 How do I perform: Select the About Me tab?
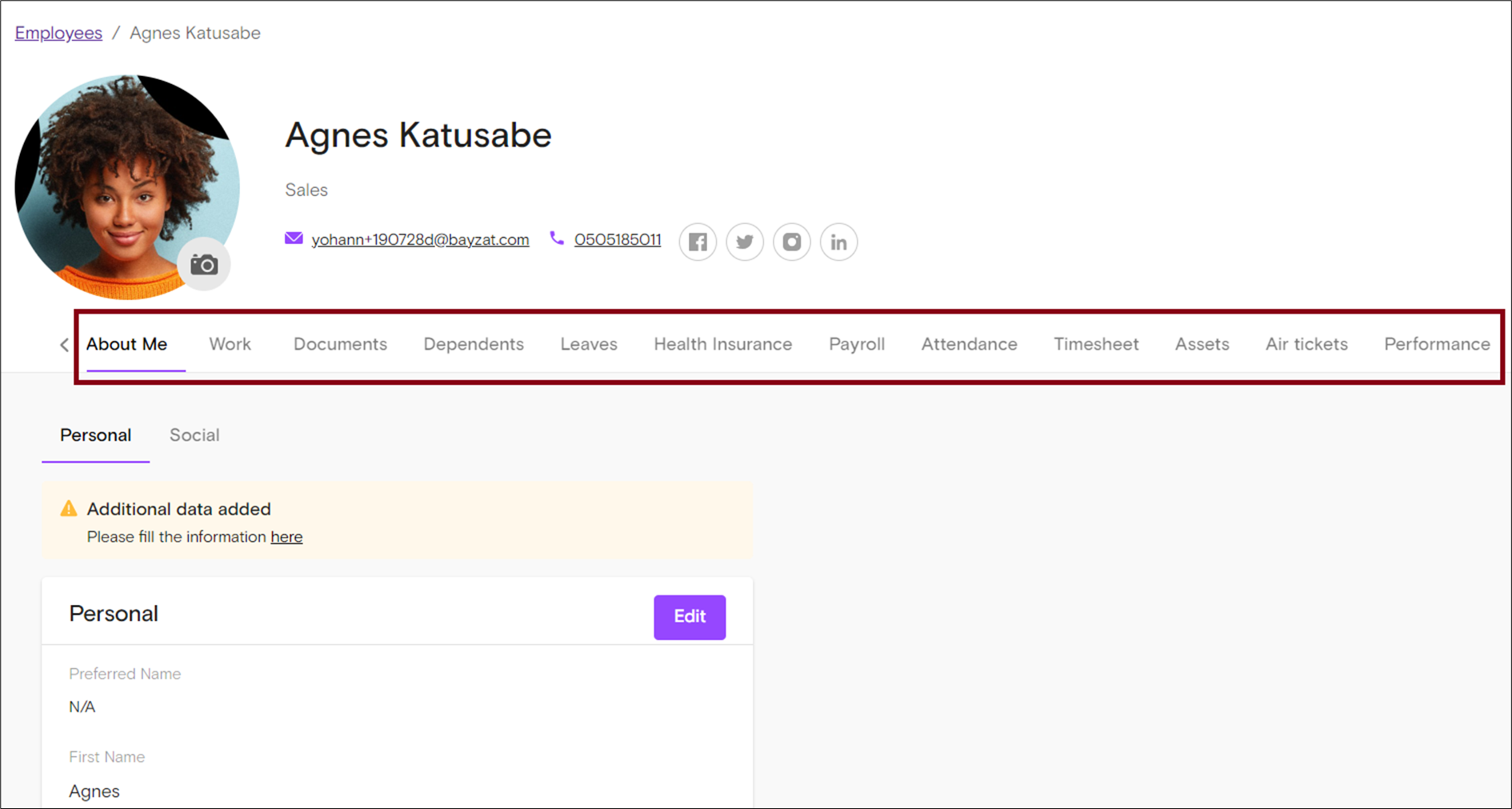click(126, 344)
